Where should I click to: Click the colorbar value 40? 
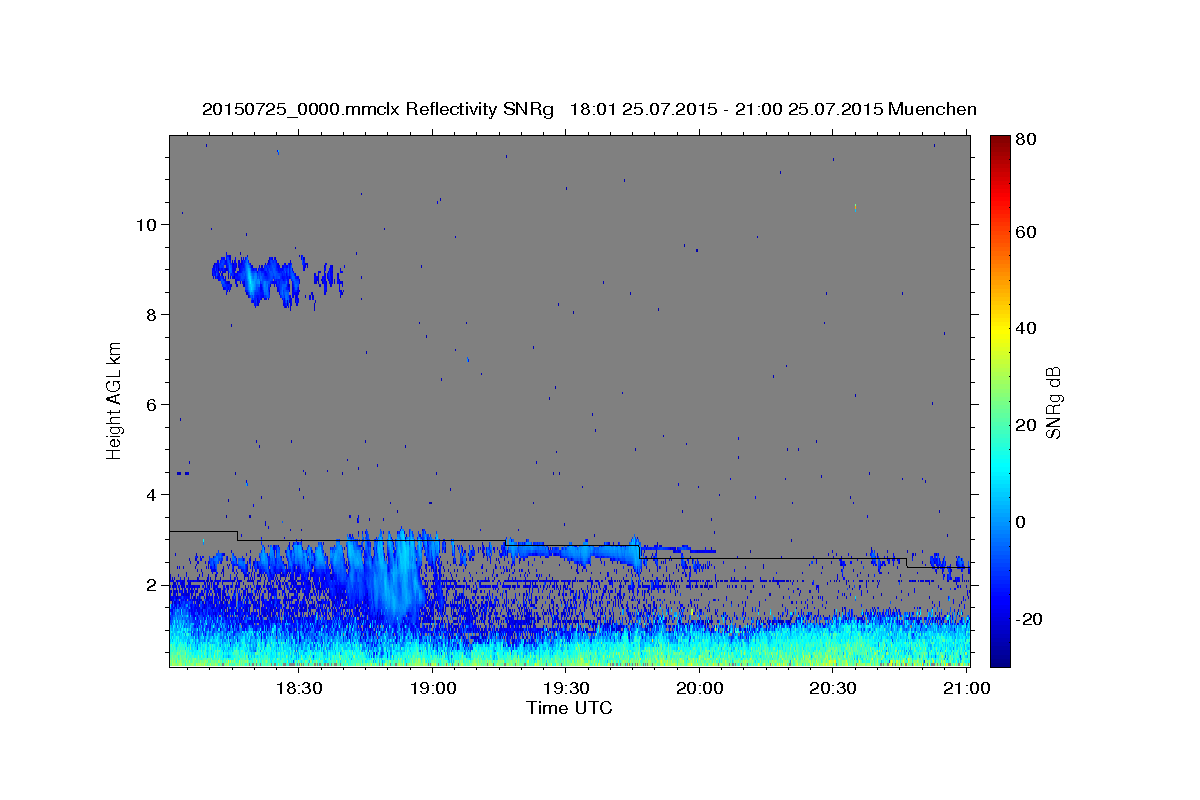(x=1028, y=328)
